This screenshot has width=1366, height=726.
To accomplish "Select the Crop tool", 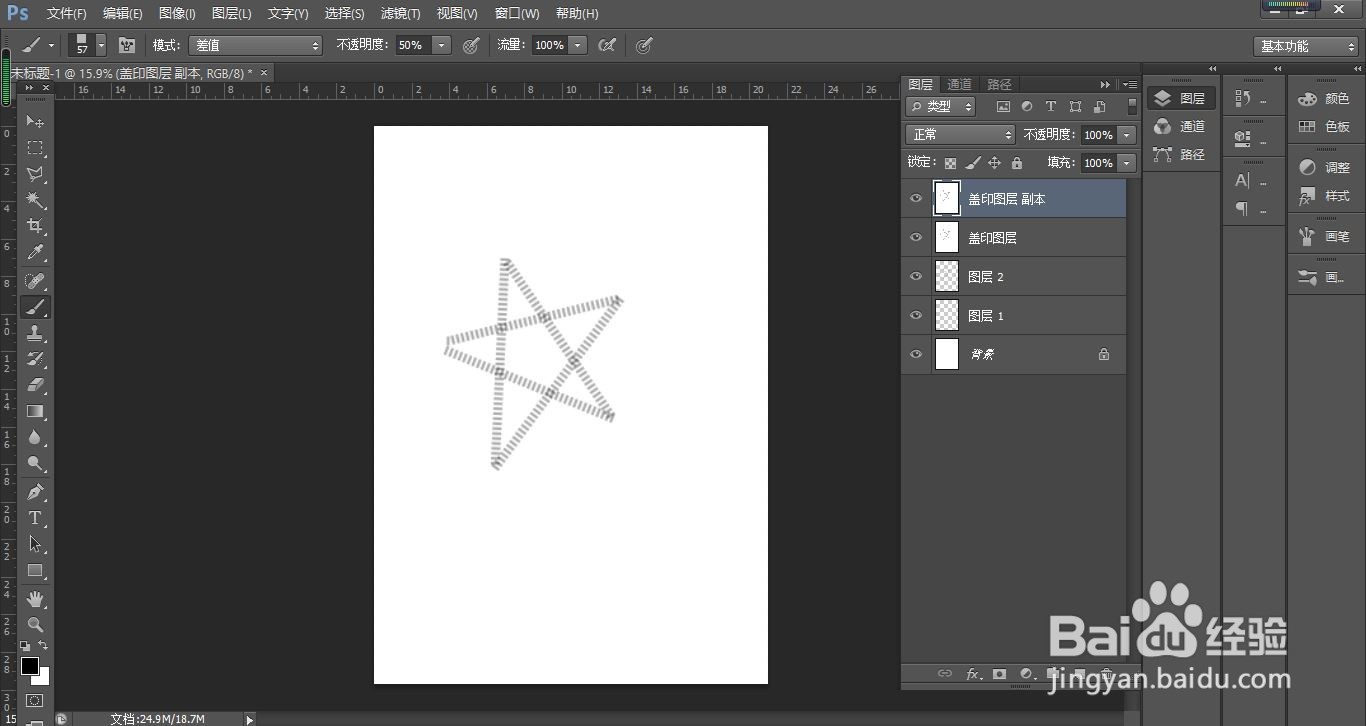I will tap(35, 225).
